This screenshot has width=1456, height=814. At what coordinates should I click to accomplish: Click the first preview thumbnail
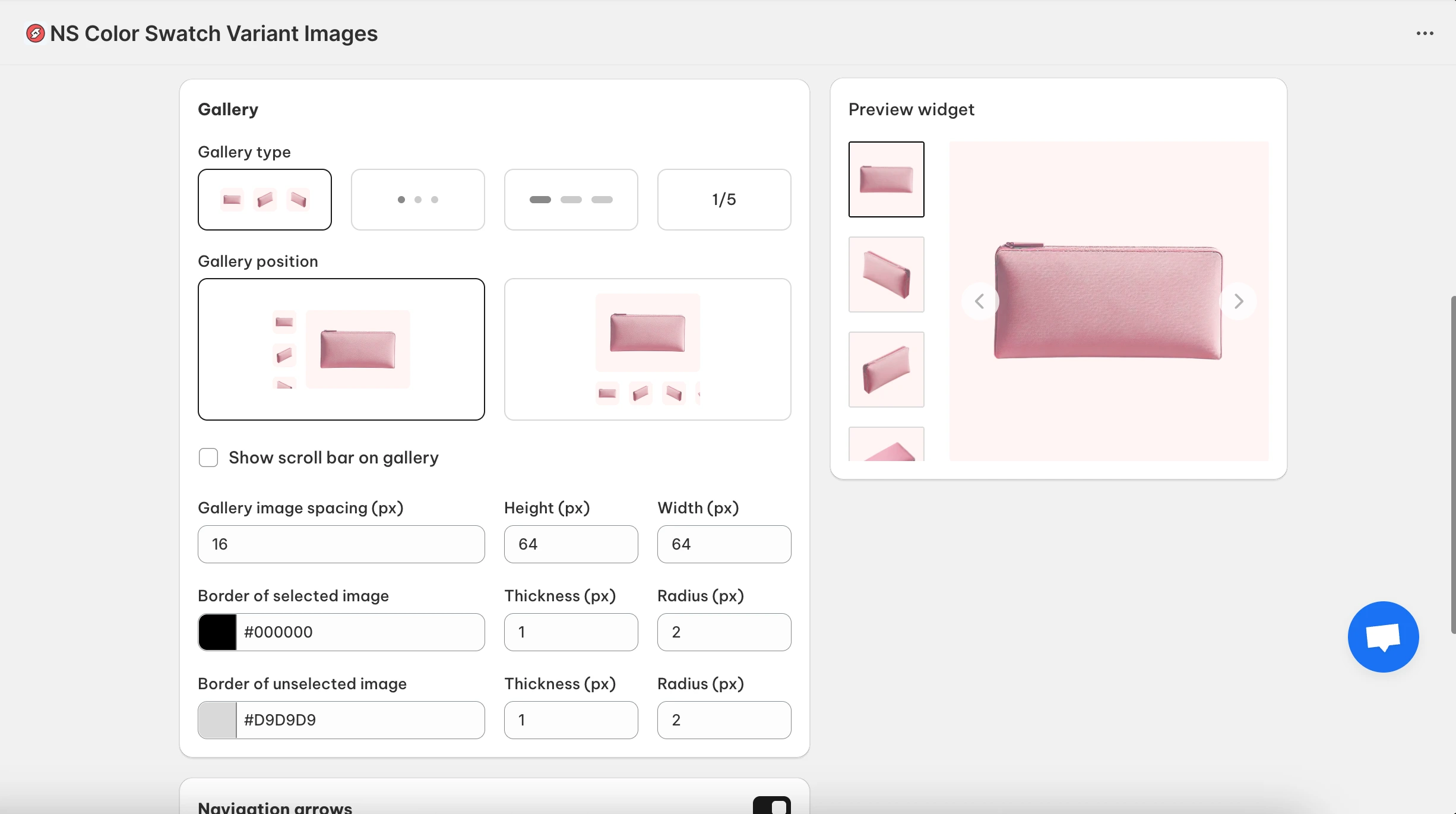click(x=886, y=179)
